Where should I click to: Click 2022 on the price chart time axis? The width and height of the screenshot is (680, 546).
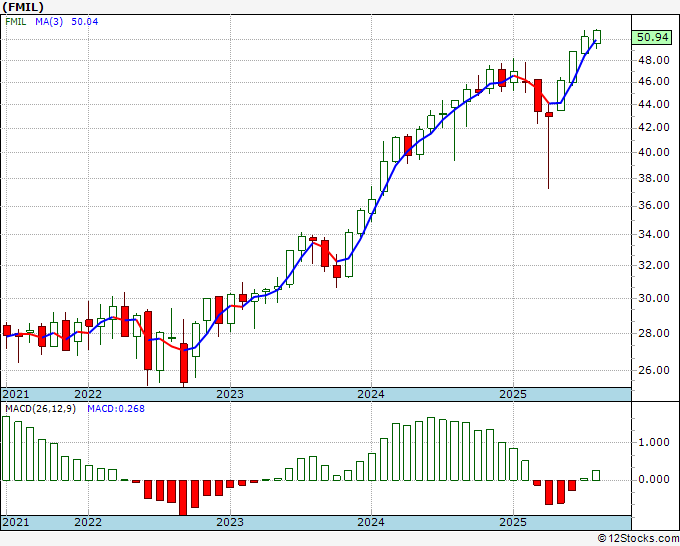point(88,394)
